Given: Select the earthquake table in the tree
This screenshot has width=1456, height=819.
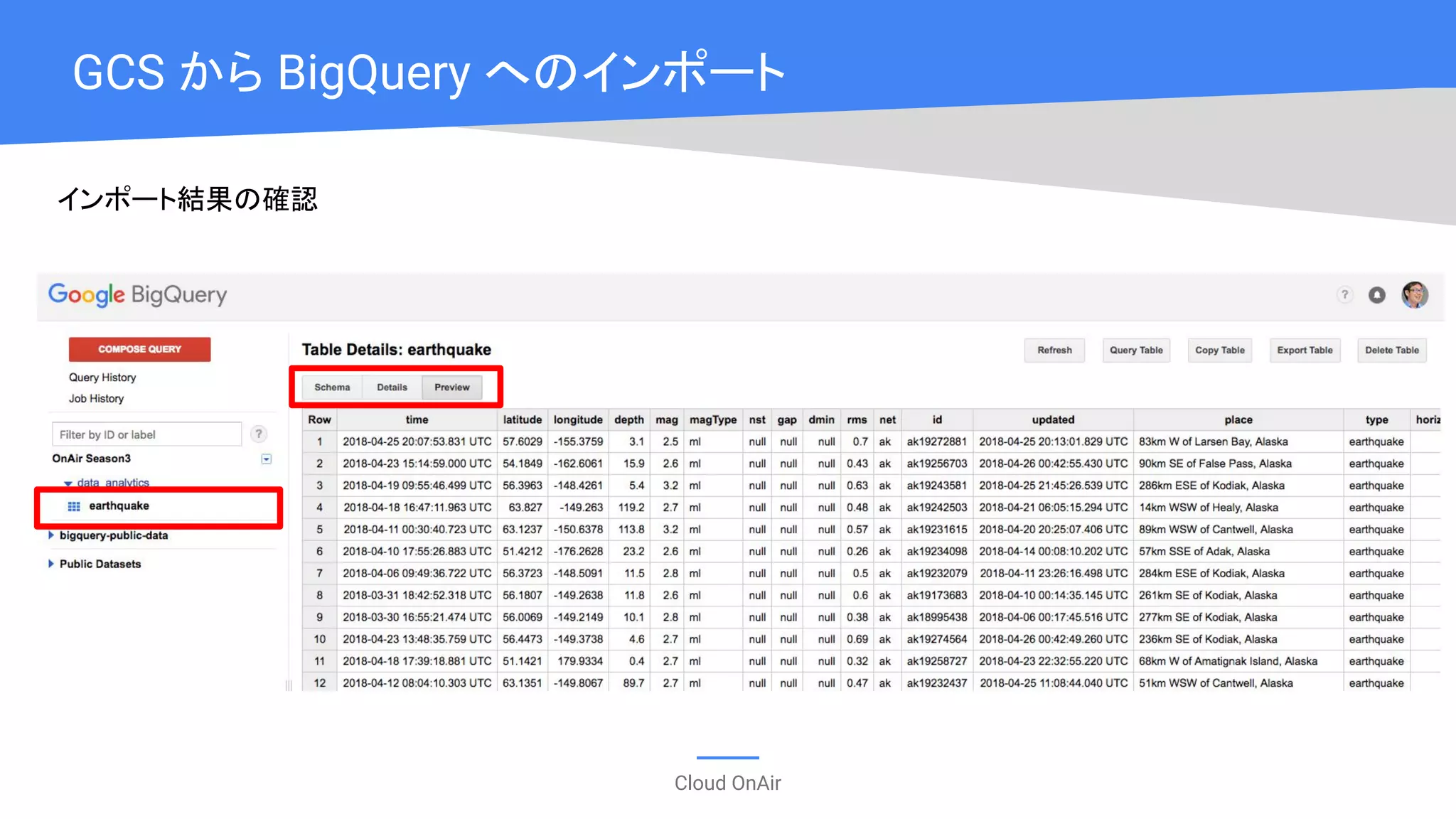Looking at the screenshot, I should (x=119, y=505).
